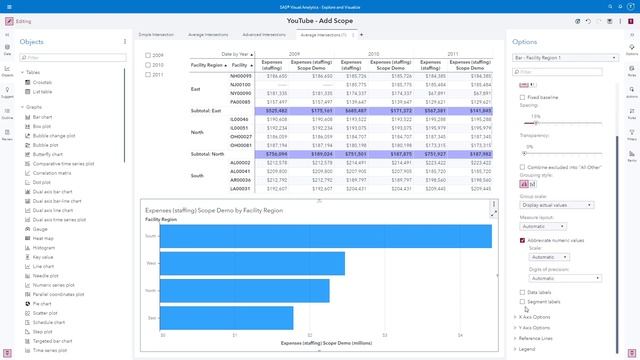Open the report three-dot menu in toolbar

click(x=620, y=21)
